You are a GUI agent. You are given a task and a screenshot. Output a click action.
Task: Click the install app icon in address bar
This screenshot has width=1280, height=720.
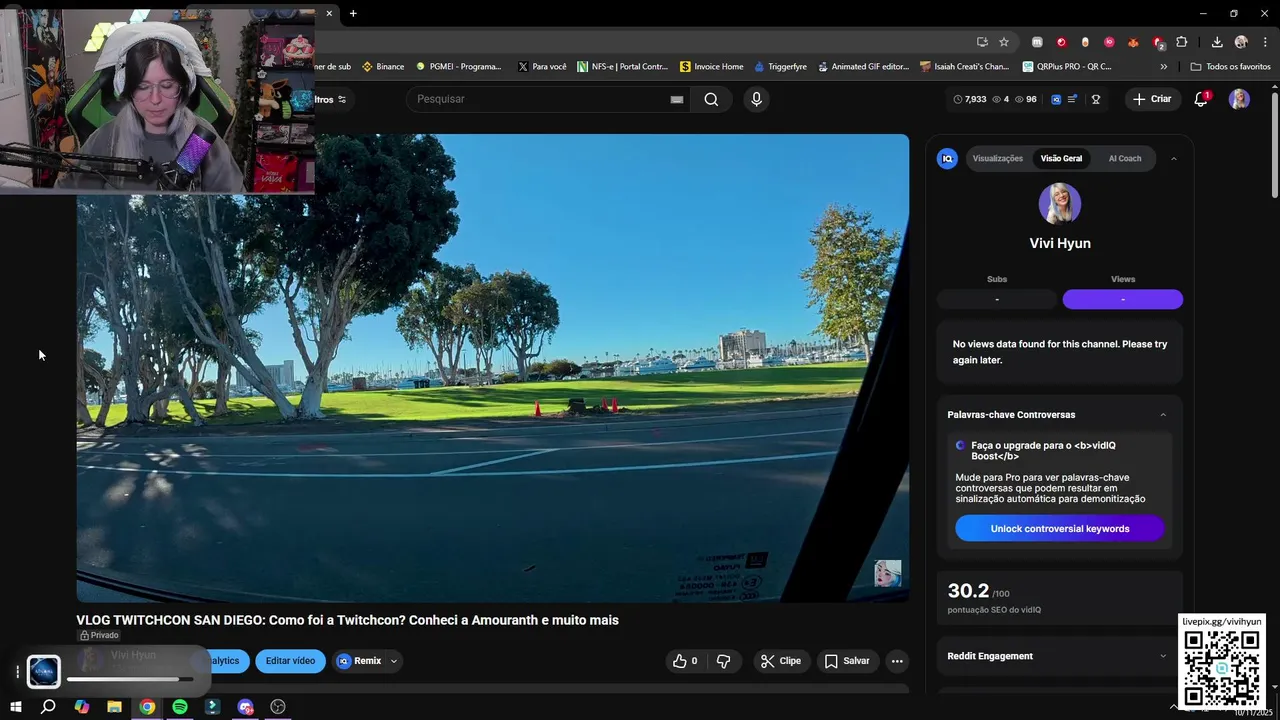click(x=982, y=42)
